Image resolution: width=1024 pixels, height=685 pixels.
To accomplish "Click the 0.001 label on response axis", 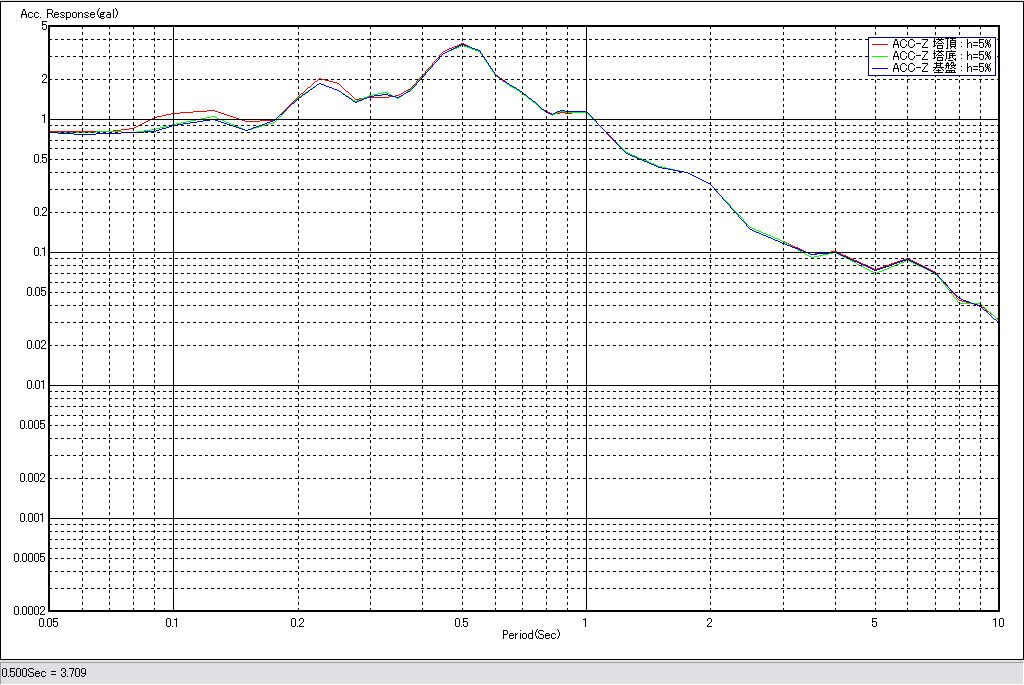I will pos(33,518).
